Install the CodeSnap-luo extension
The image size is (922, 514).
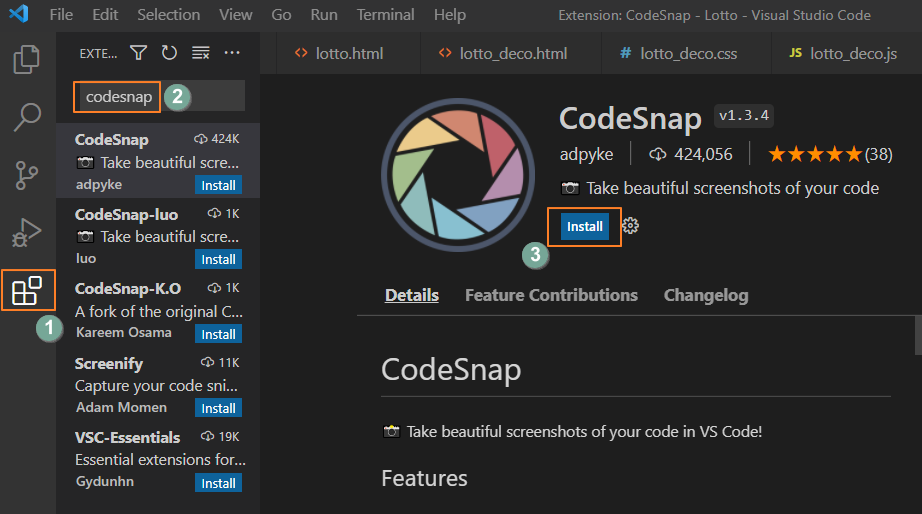click(218, 259)
